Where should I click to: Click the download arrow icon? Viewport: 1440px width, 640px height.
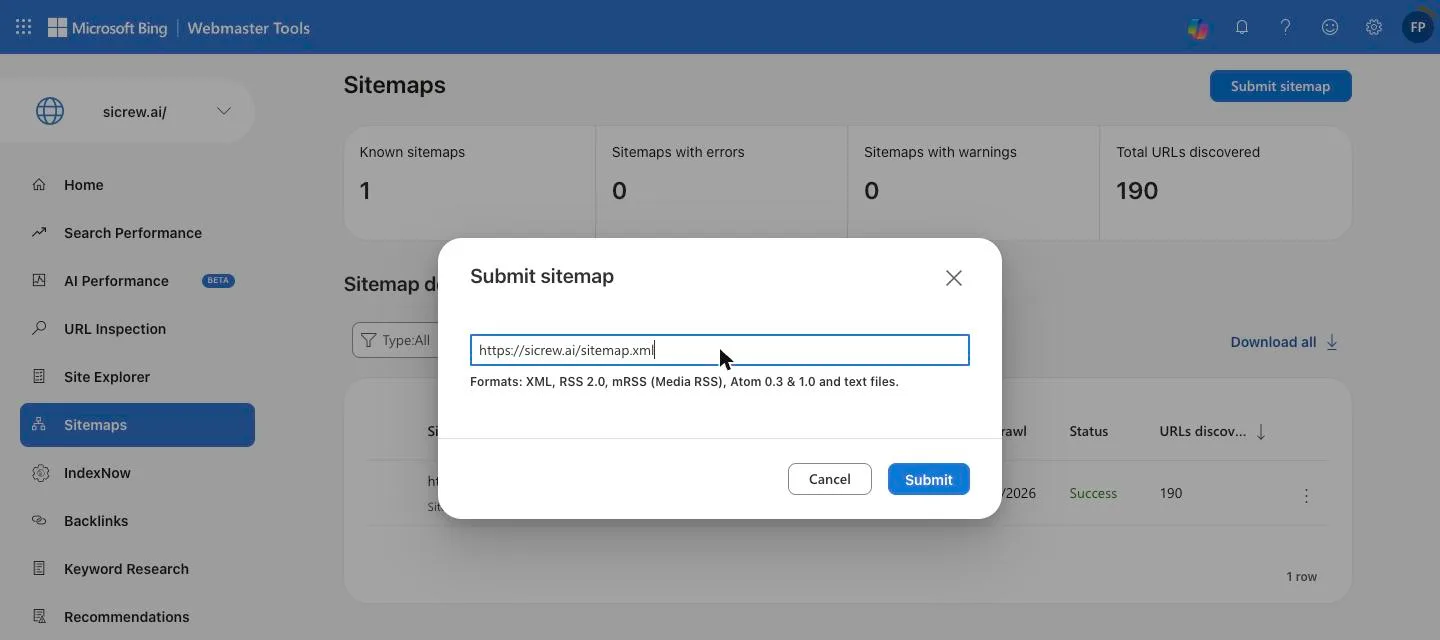pyautogui.click(x=1332, y=342)
